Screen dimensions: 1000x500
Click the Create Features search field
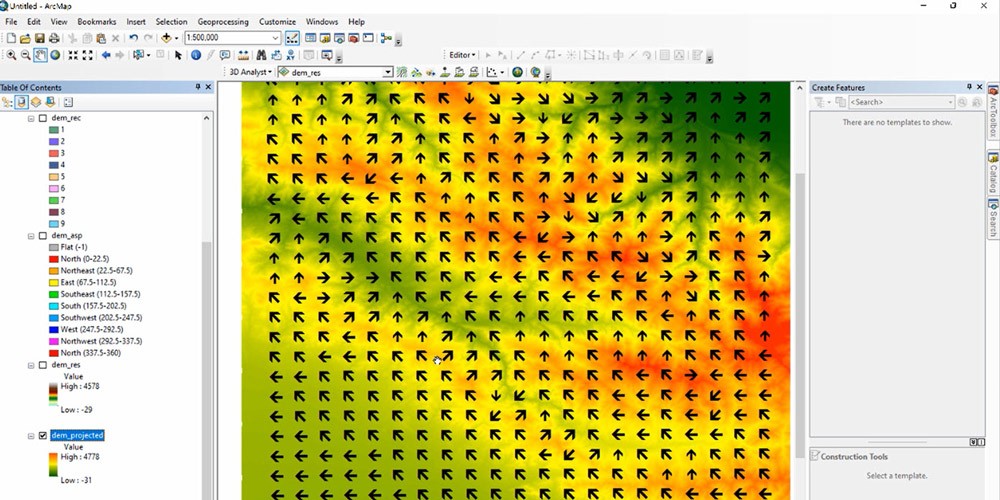[x=900, y=102]
